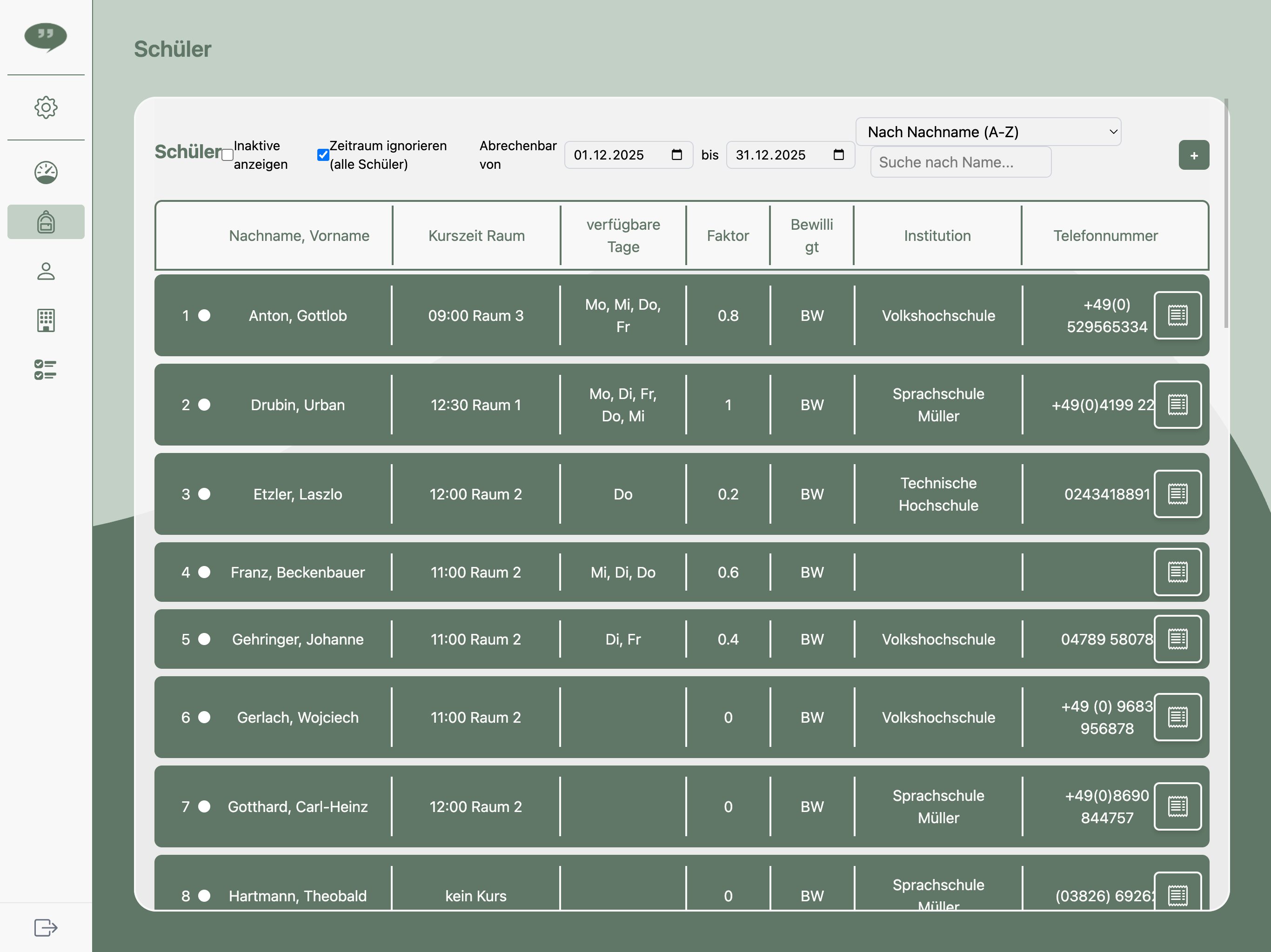Click into the Suche nach Name field
Screen dimensions: 1271x952
click(960, 163)
